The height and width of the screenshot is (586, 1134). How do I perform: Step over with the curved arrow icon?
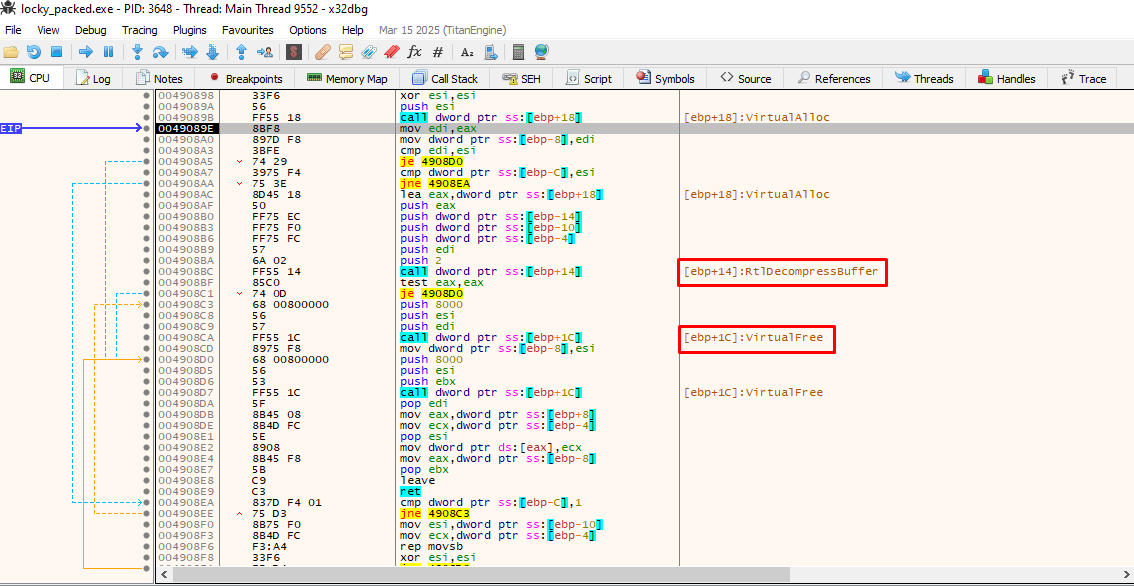pos(160,52)
